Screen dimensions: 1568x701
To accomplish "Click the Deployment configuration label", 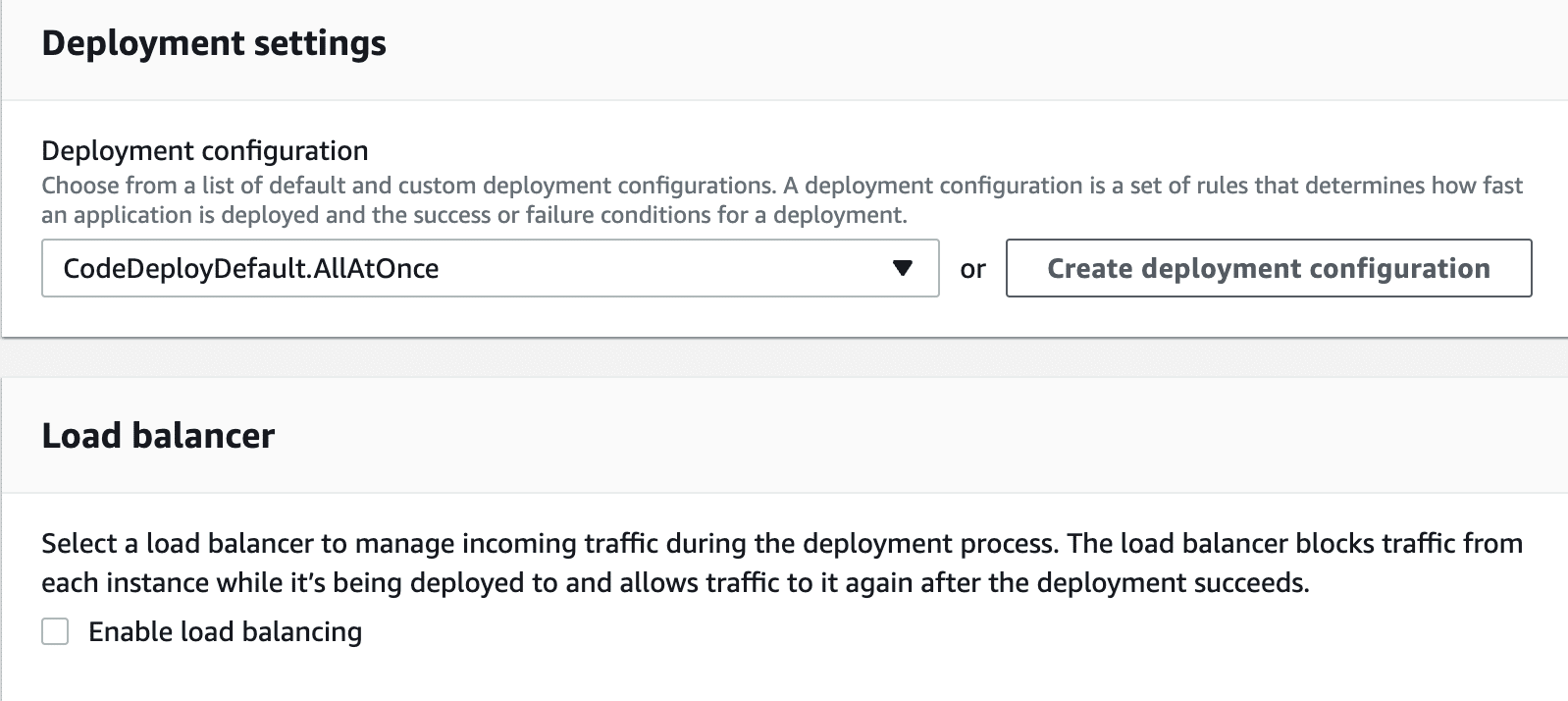I will tap(203, 150).
